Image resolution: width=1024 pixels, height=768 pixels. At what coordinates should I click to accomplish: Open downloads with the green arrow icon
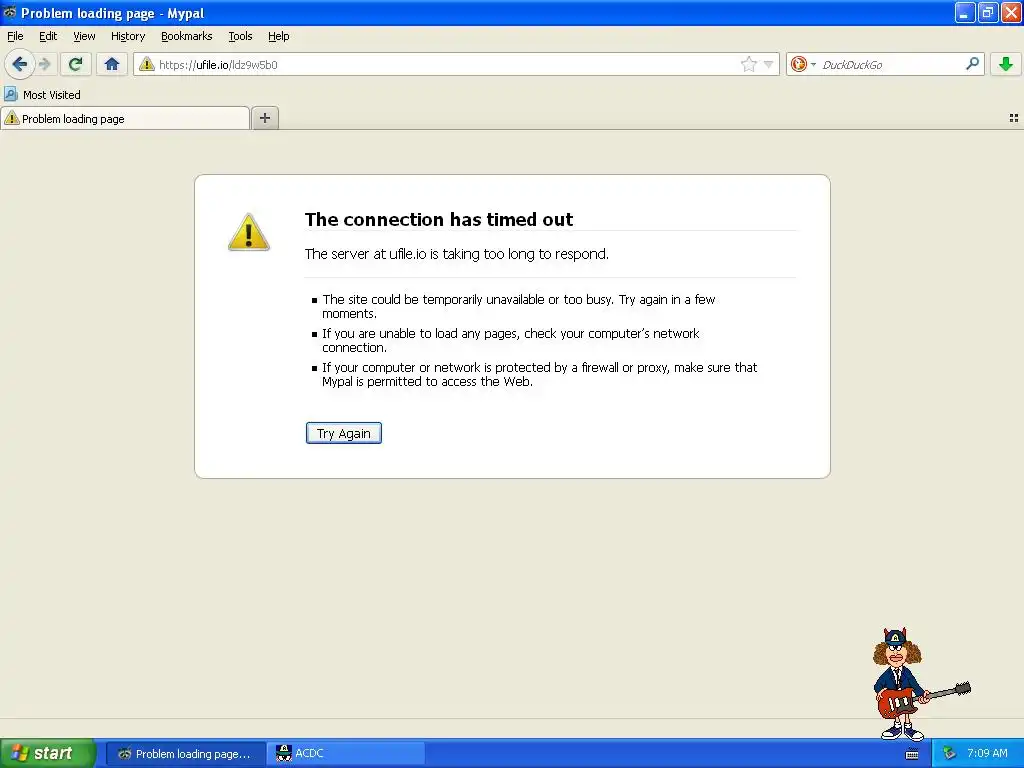tap(1006, 64)
